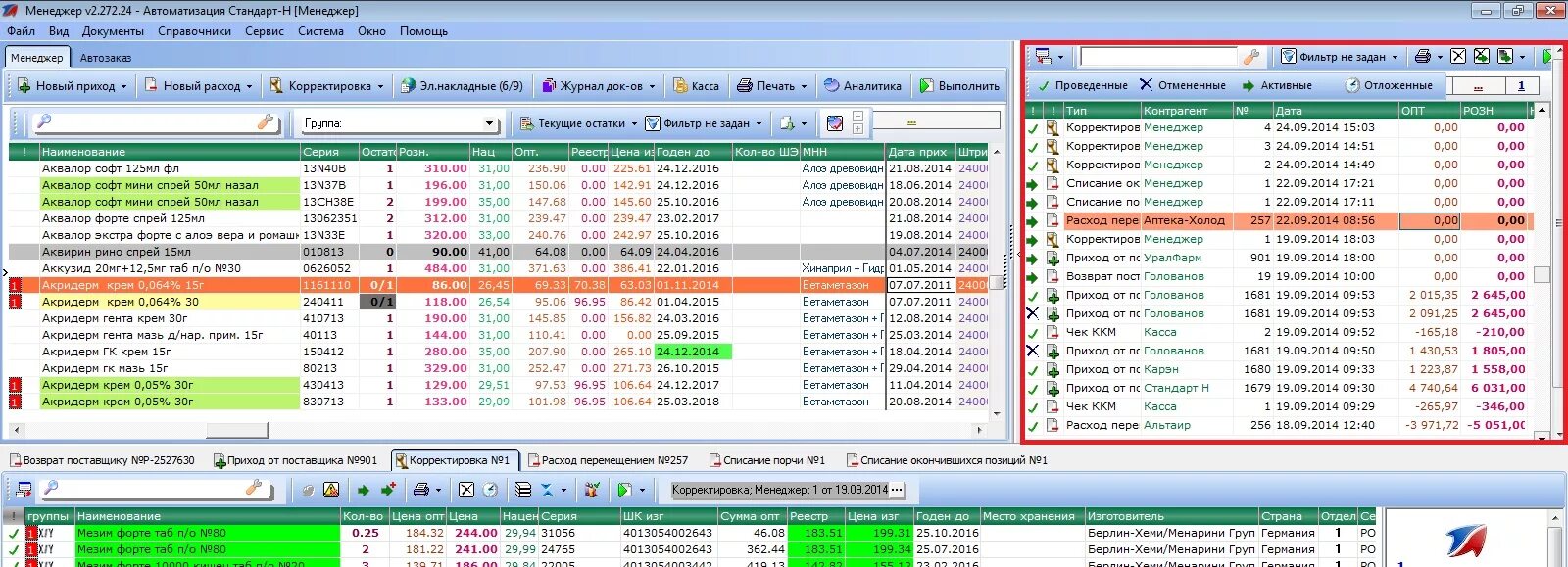1568x567 pixels.
Task: Click the Наименование header of the goods table
Action: 169,152
